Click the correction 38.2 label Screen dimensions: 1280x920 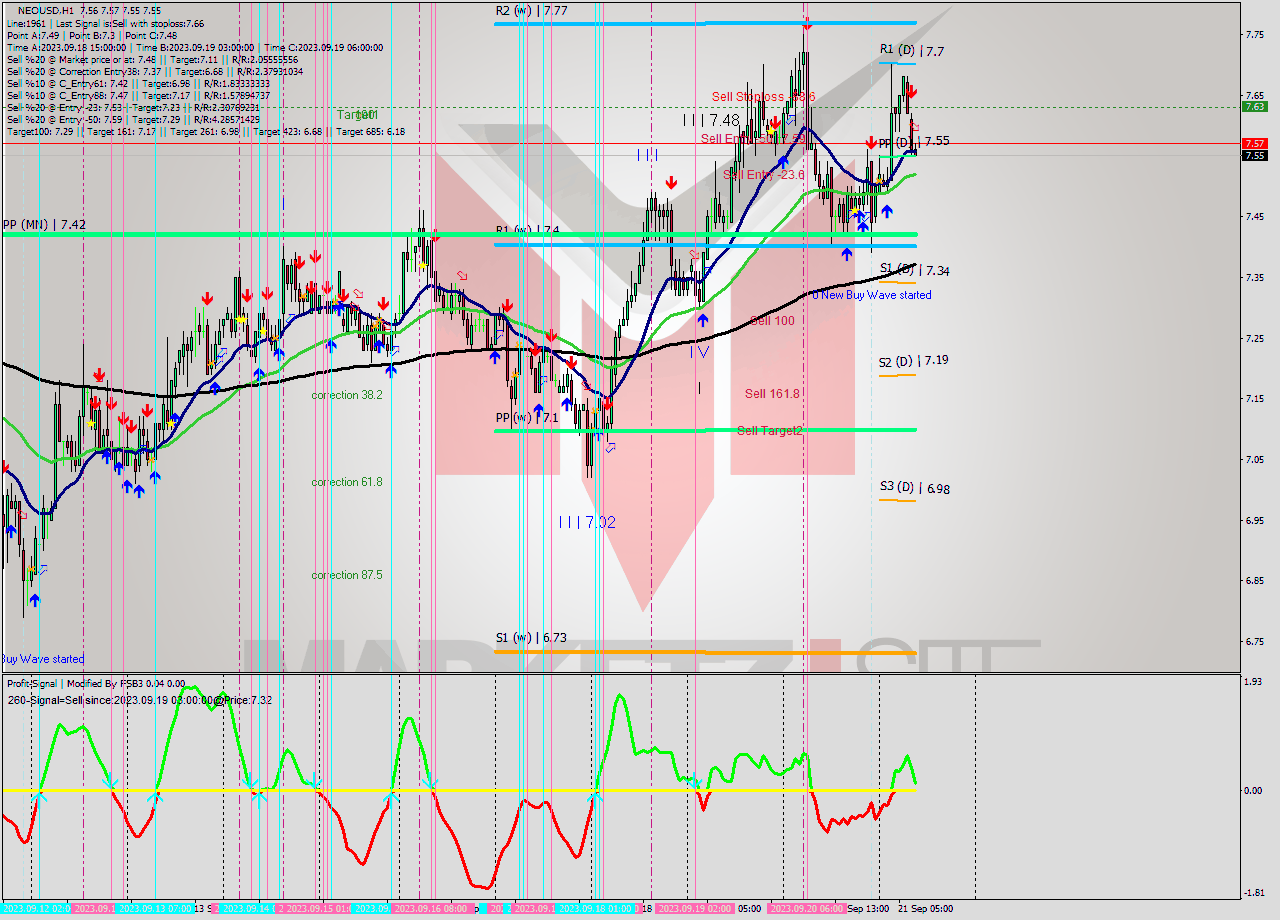(347, 395)
